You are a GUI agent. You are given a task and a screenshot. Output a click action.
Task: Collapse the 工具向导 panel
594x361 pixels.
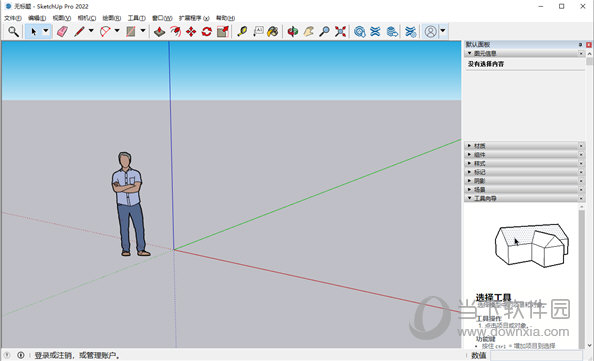point(470,198)
